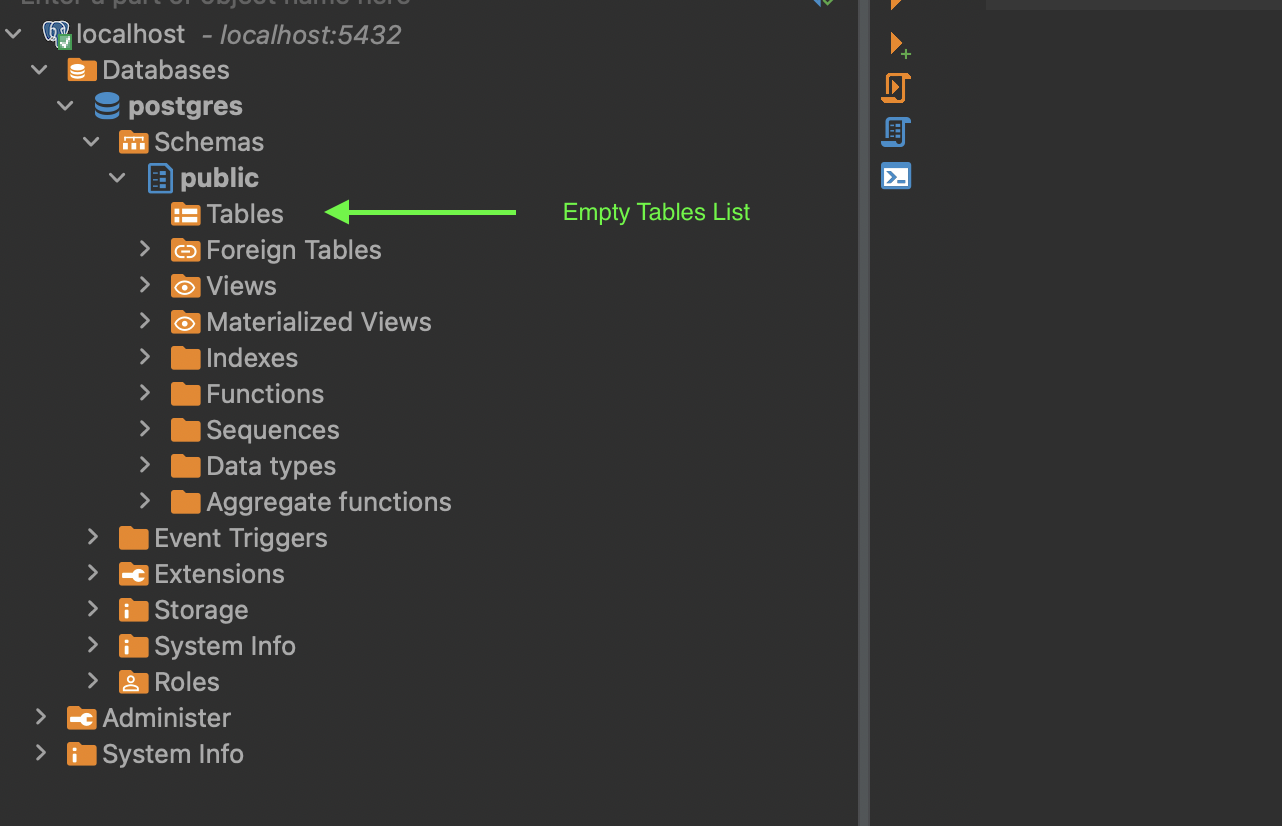
Task: Expand the Foreign Tables node
Action: [x=144, y=249]
